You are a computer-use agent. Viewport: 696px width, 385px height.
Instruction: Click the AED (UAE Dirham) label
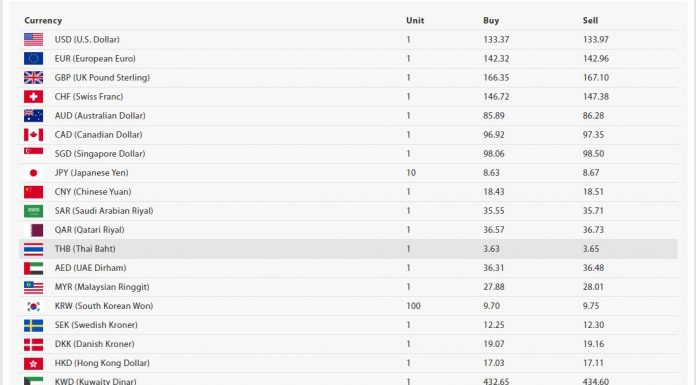point(90,268)
